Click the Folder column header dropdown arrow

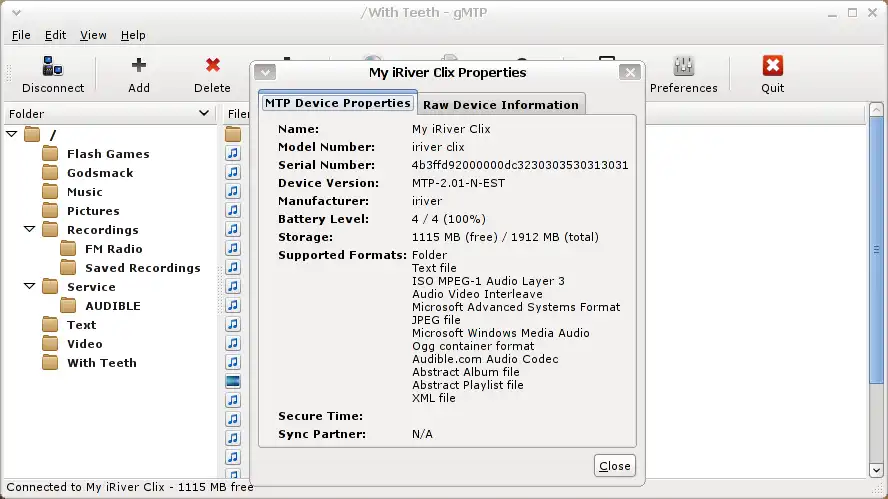[x=204, y=113]
